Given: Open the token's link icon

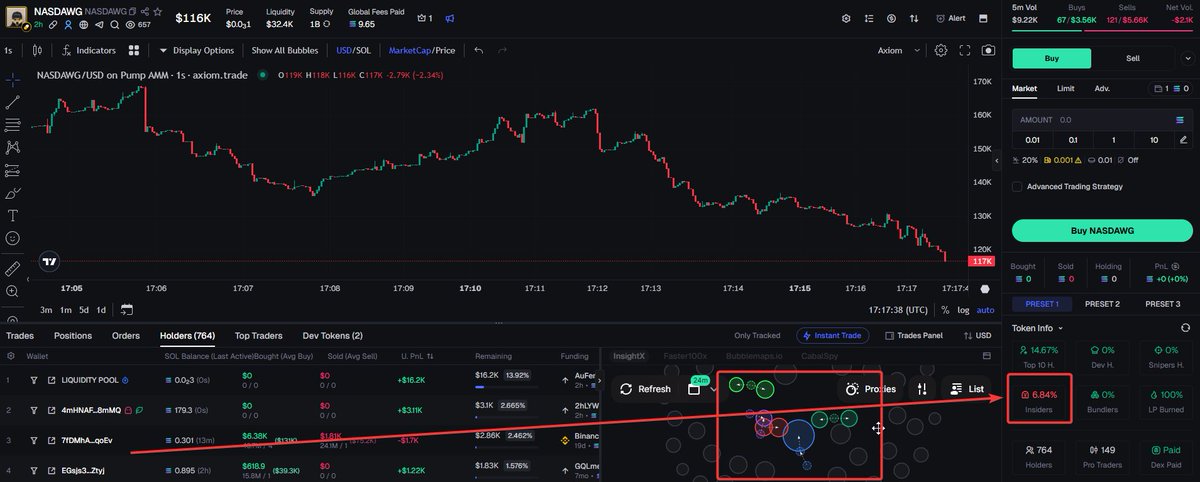Looking at the screenshot, I should (54, 24).
